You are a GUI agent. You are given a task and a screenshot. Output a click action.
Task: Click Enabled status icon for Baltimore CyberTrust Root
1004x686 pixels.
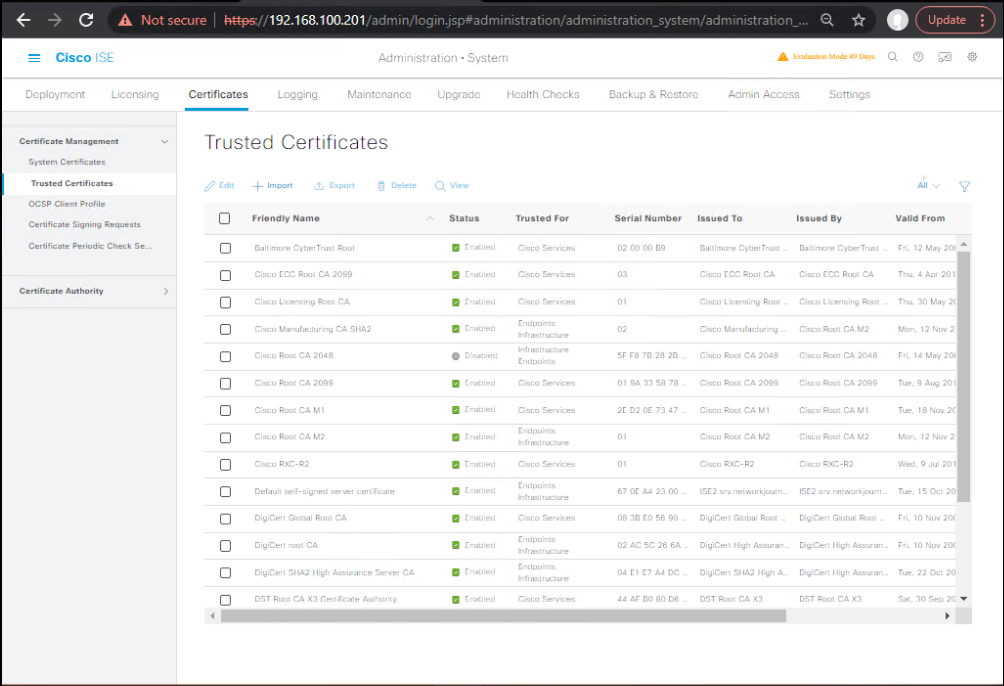click(456, 248)
